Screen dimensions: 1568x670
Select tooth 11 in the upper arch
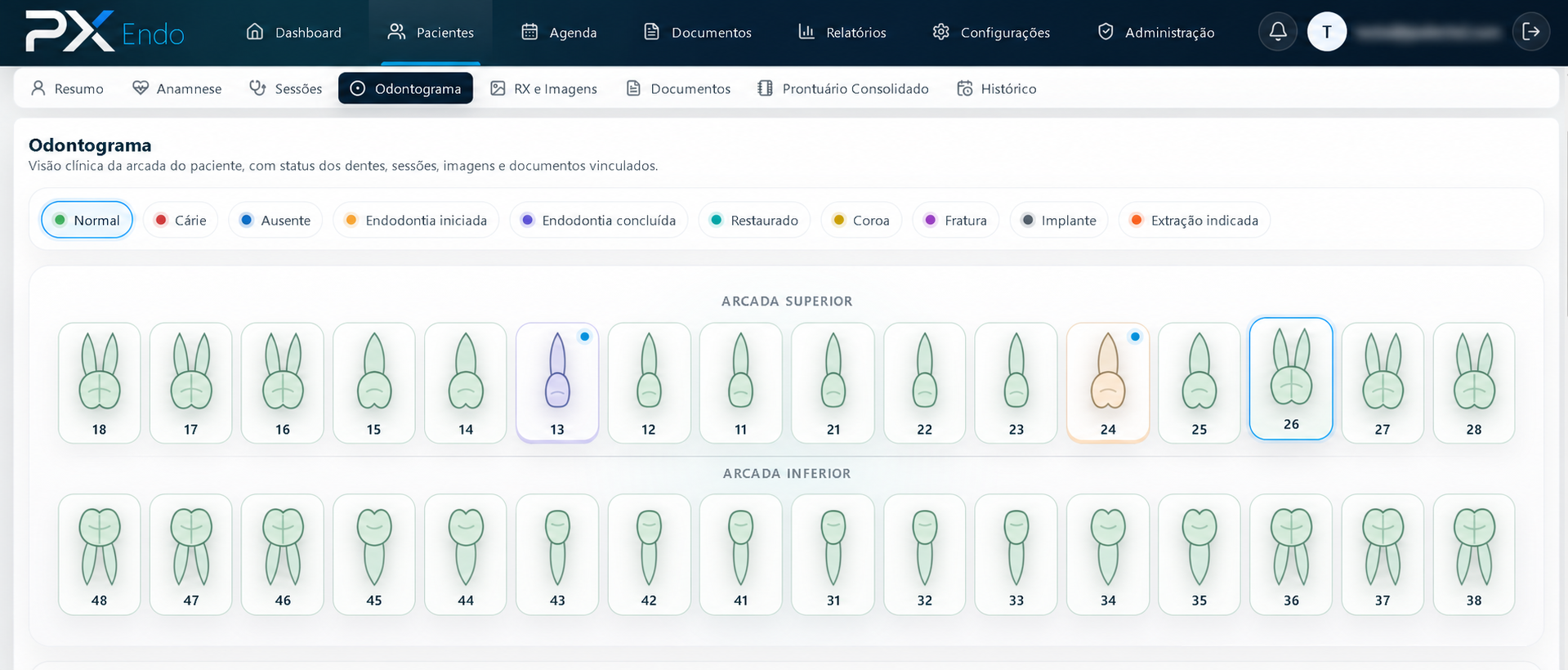click(x=740, y=383)
